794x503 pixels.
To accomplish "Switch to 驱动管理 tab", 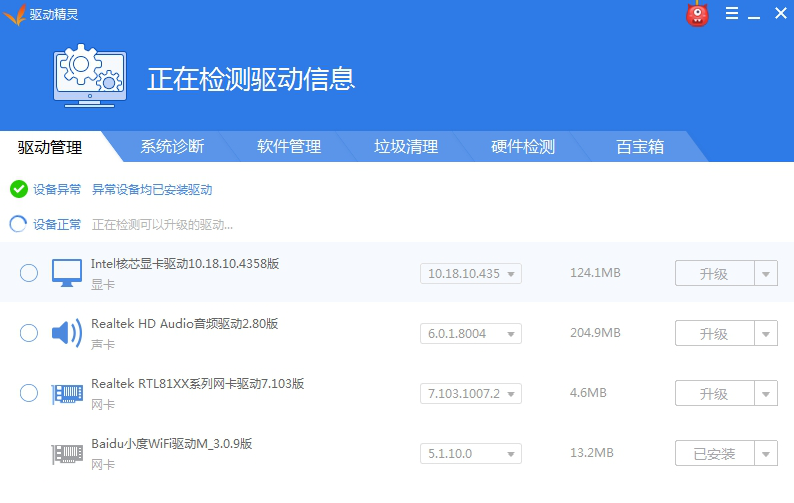I will [50, 147].
